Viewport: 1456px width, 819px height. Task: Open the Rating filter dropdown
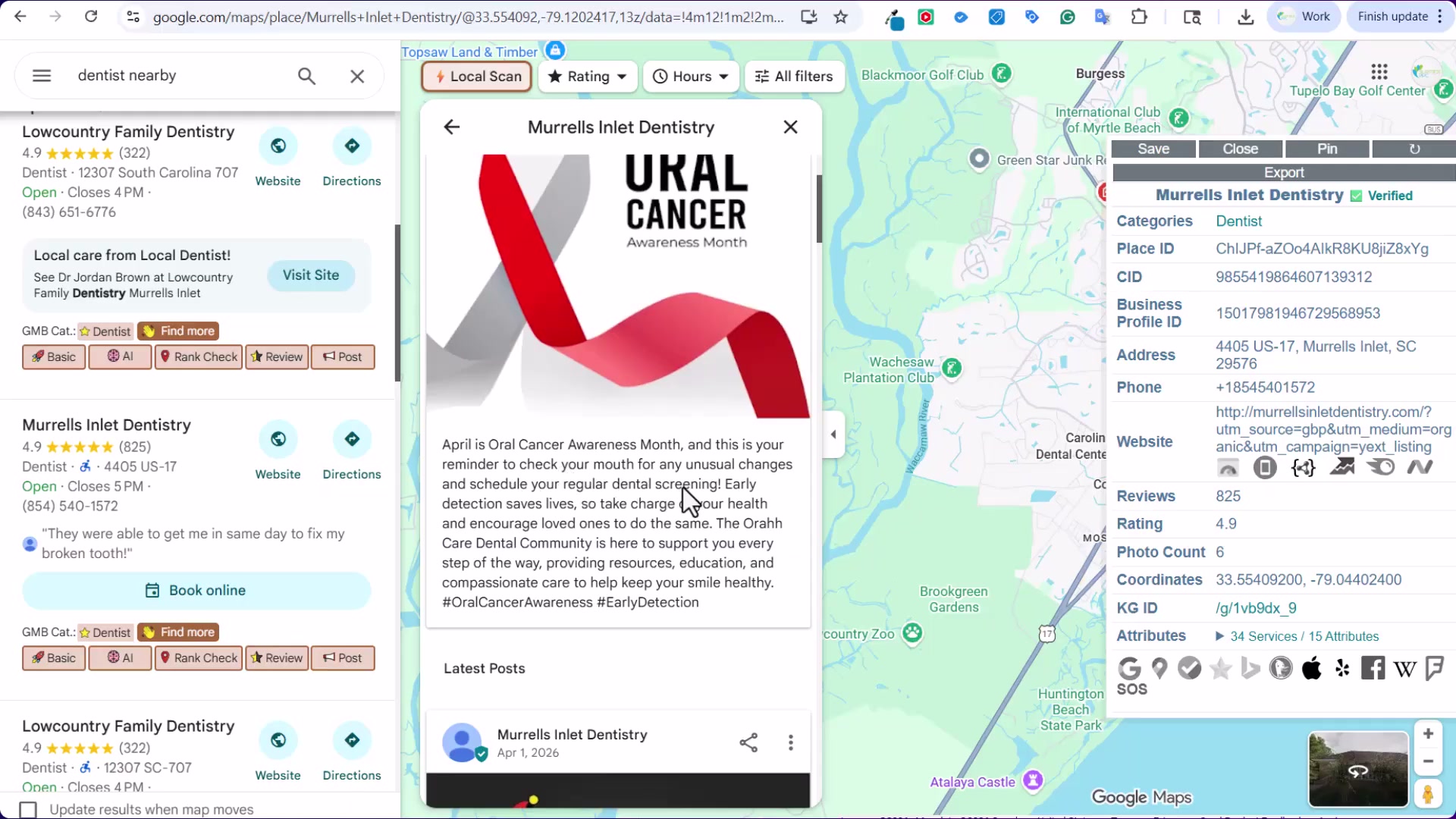point(588,77)
